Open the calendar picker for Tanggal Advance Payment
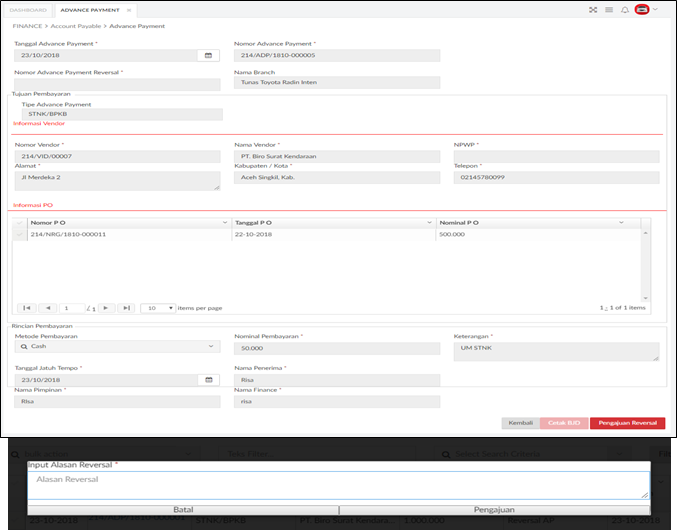Viewport: 677px width, 530px height. coord(208,55)
